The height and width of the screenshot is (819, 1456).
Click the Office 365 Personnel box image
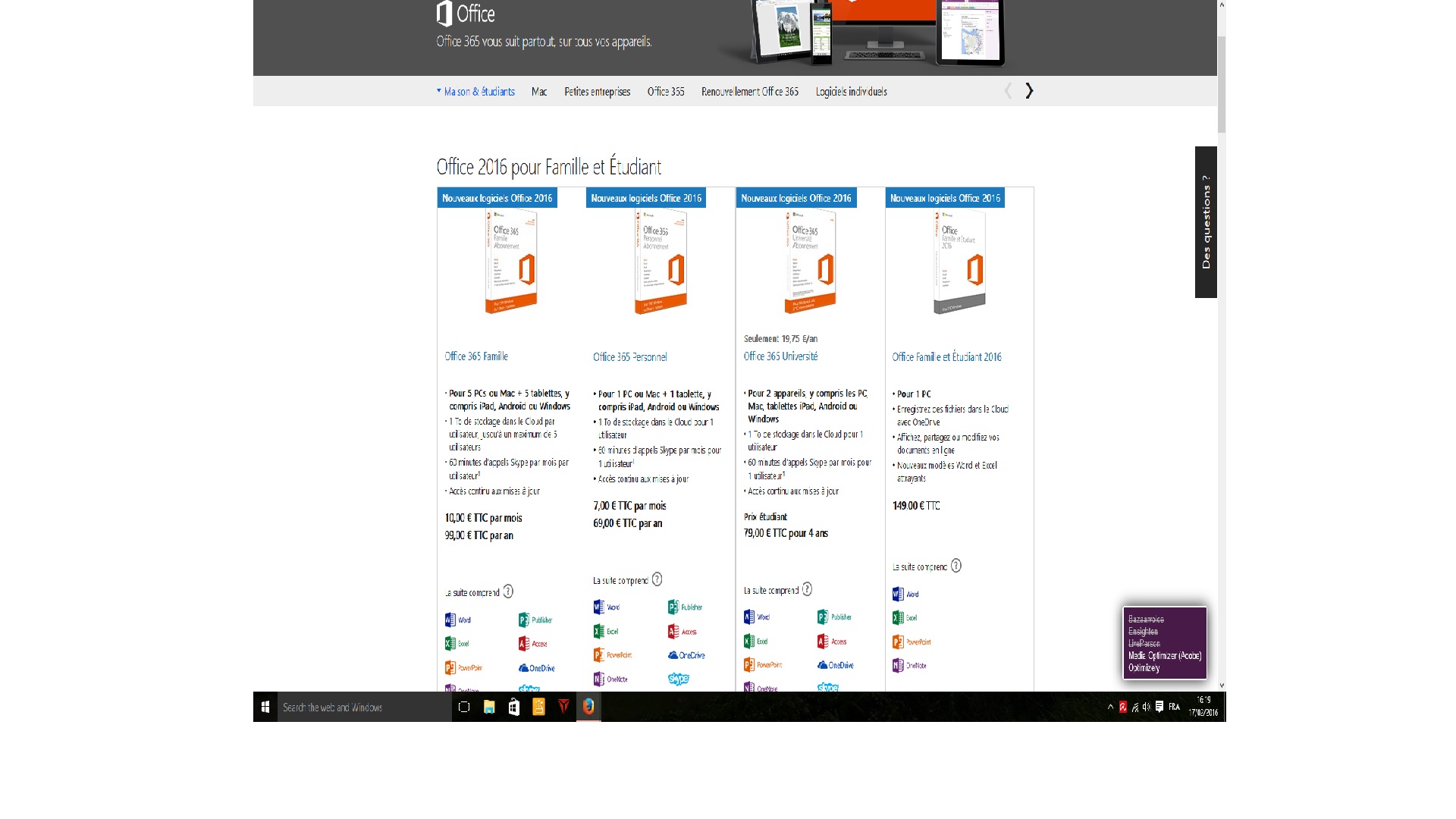pyautogui.click(x=661, y=262)
